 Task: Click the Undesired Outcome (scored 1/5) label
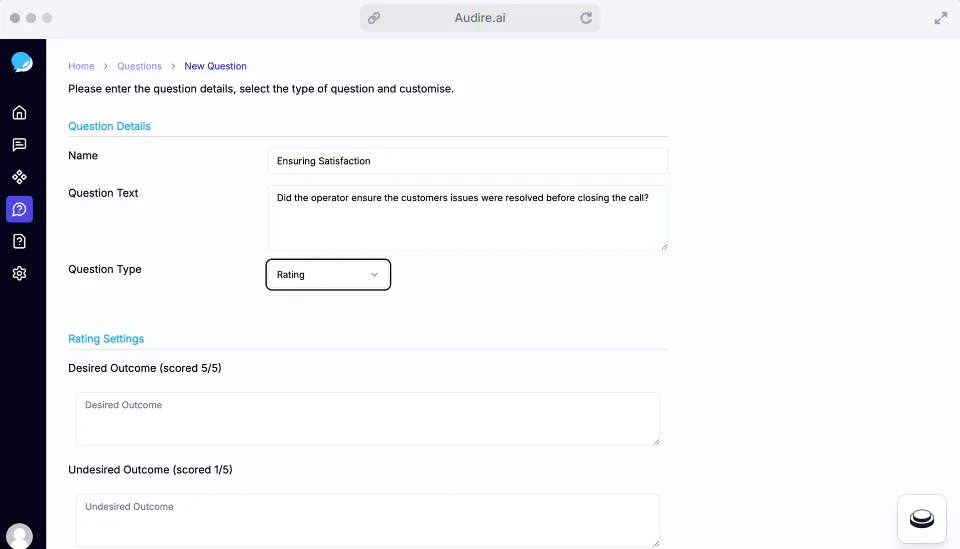[150, 469]
